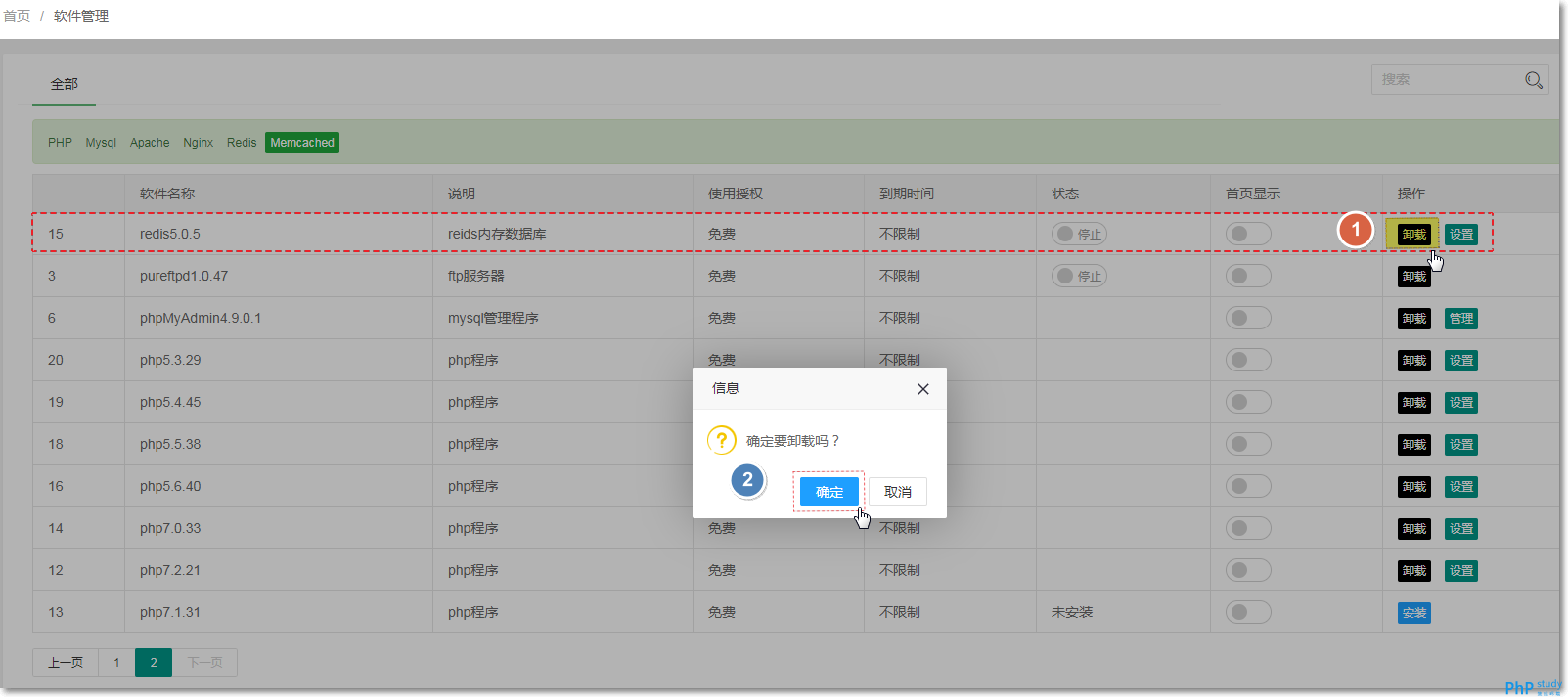Click 取消 in the confirm dialog

pyautogui.click(x=897, y=492)
